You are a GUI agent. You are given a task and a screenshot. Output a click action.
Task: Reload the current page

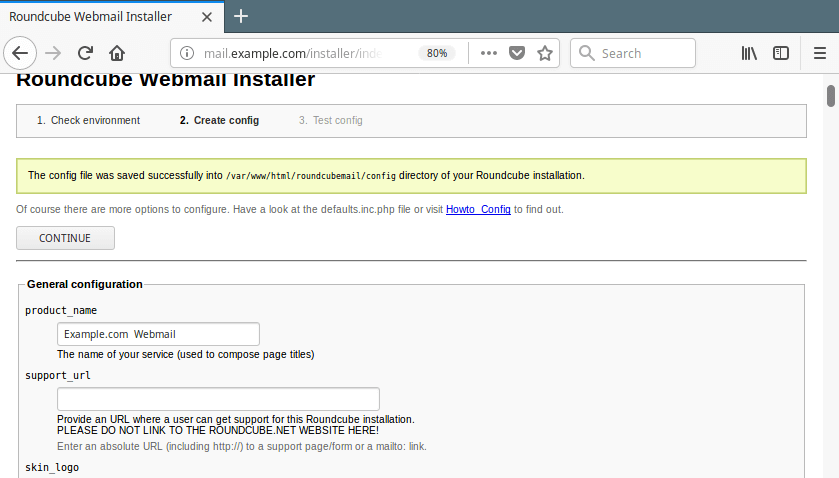coord(86,53)
